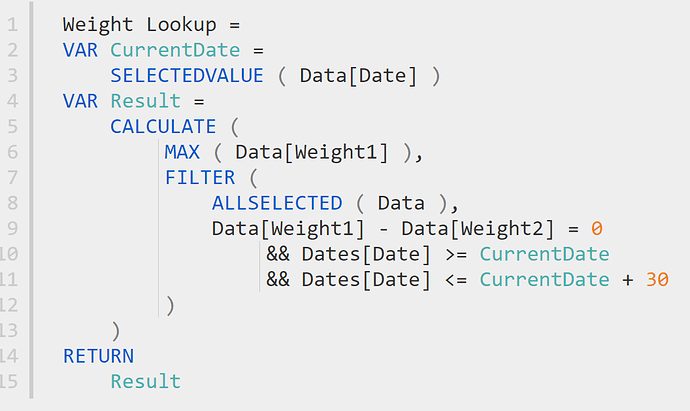
Task: Click the RETURN keyword
Action: point(99,356)
